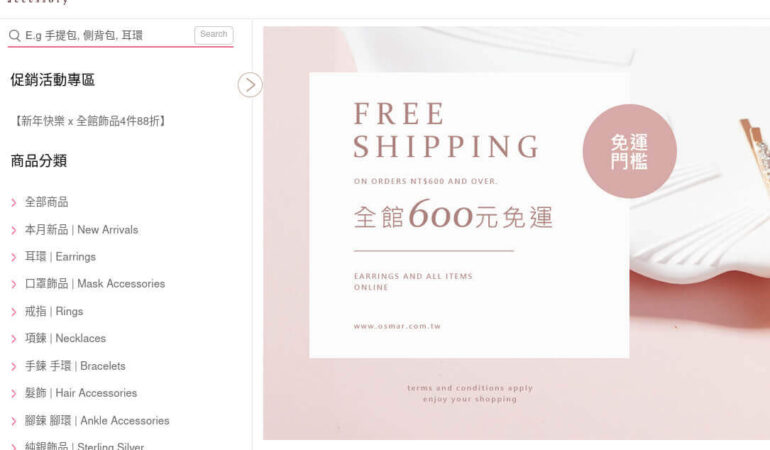Screen dimensions: 770x450
Task: Click the search input field
Action: 108,35
